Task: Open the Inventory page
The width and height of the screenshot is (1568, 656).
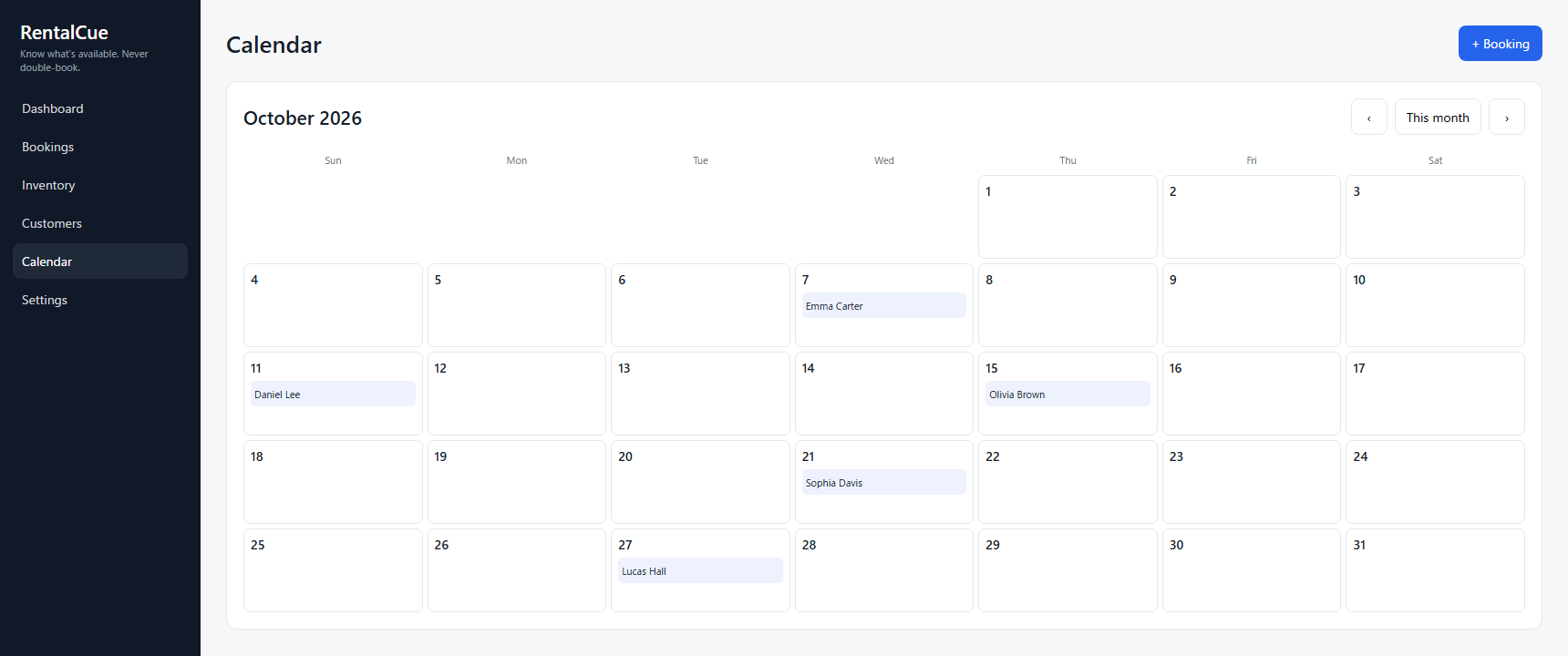Action: (x=100, y=185)
